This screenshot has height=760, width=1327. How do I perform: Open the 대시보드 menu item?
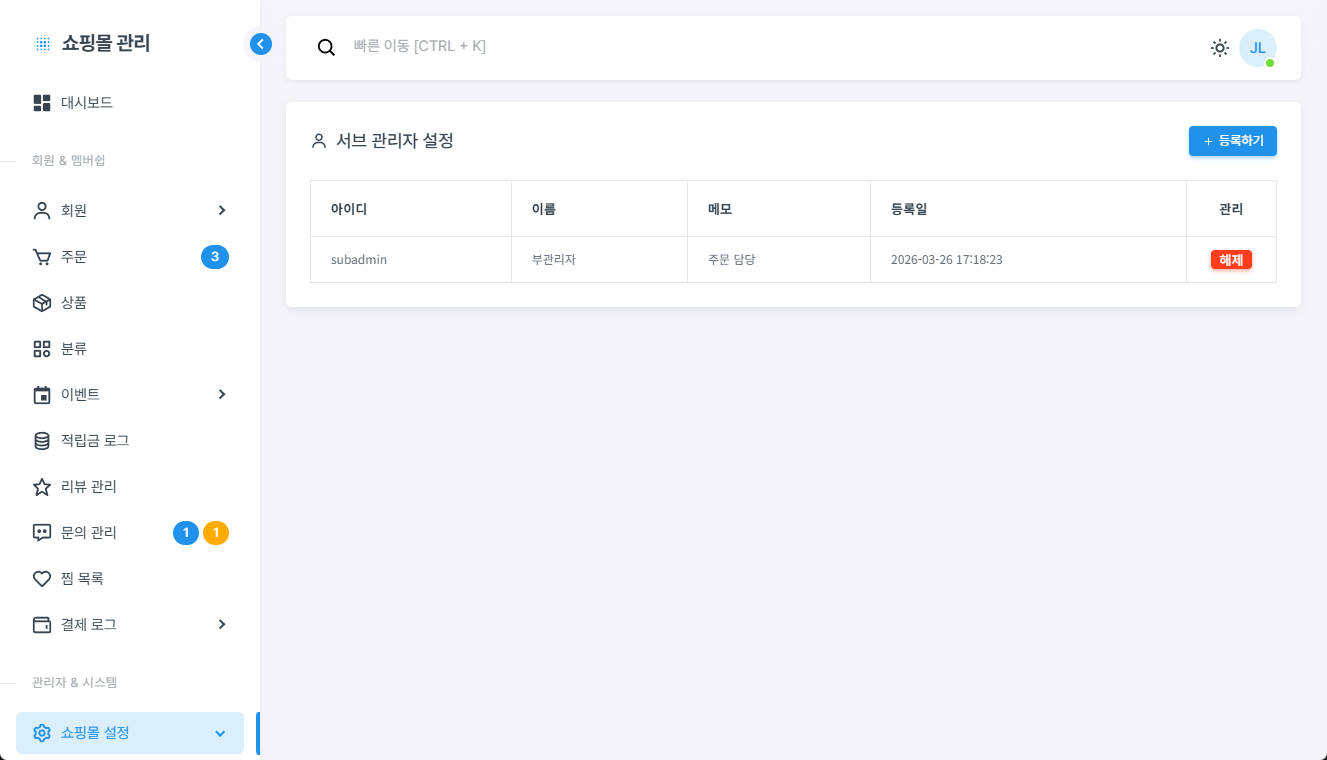coord(87,103)
